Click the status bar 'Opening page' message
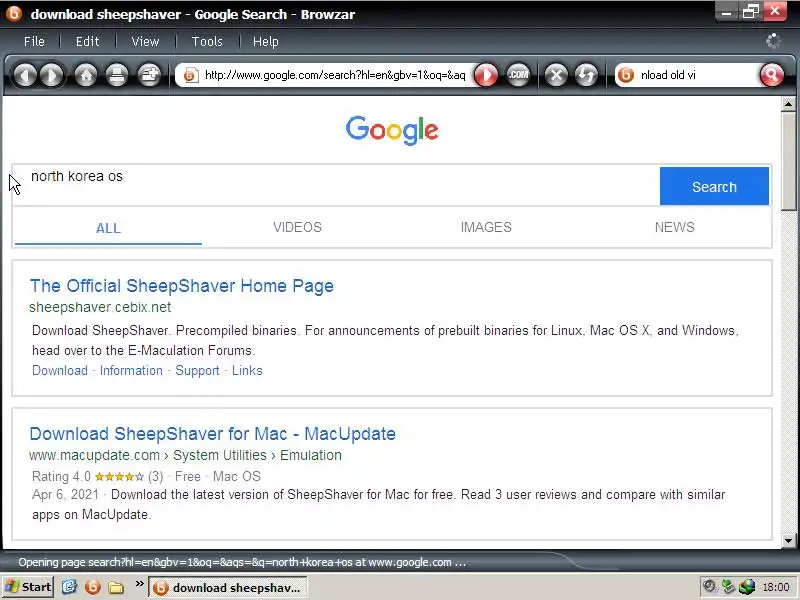The width and height of the screenshot is (800, 600). 242,562
